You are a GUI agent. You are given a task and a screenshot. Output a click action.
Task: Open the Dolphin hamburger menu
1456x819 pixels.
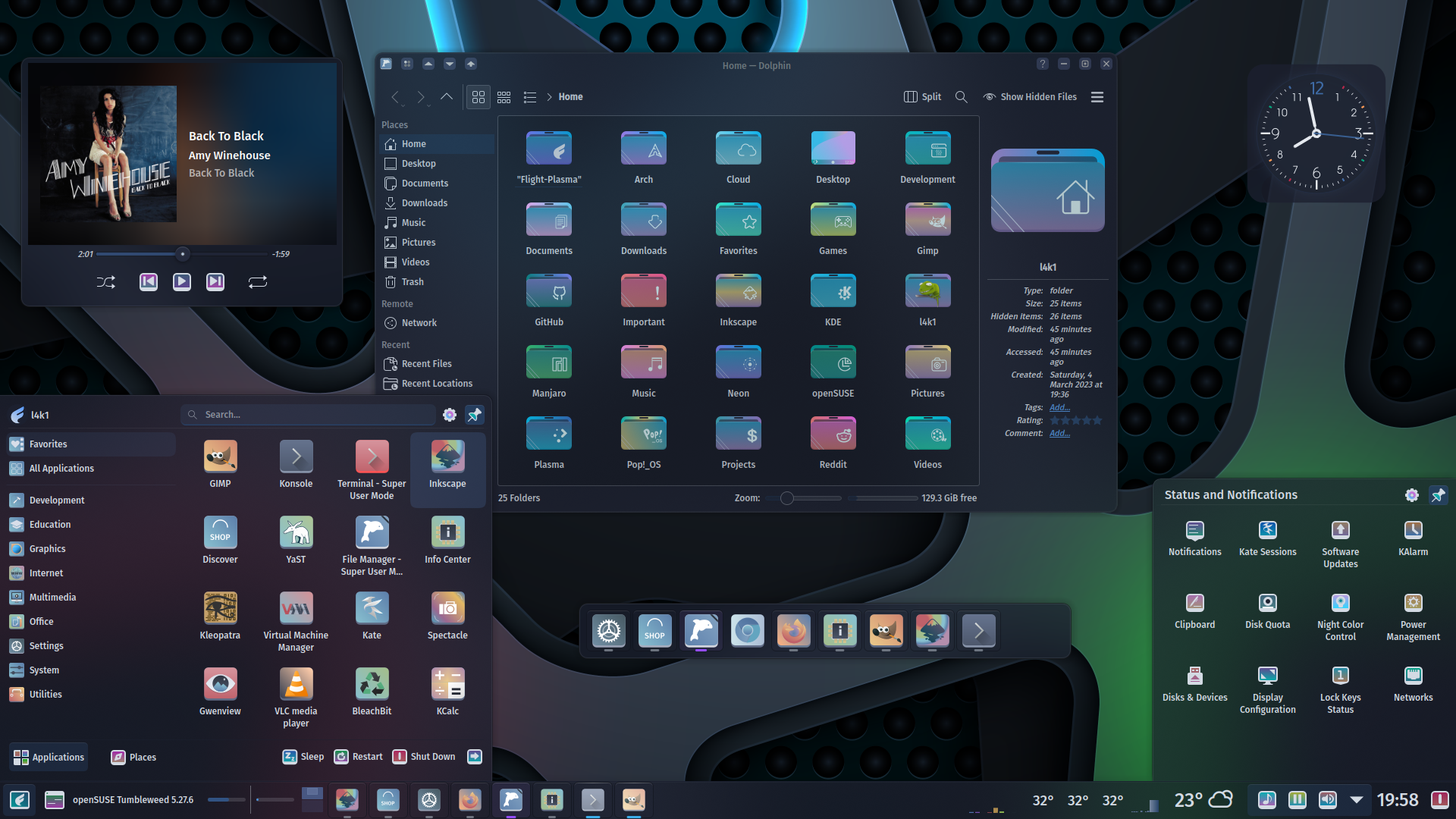point(1097,97)
